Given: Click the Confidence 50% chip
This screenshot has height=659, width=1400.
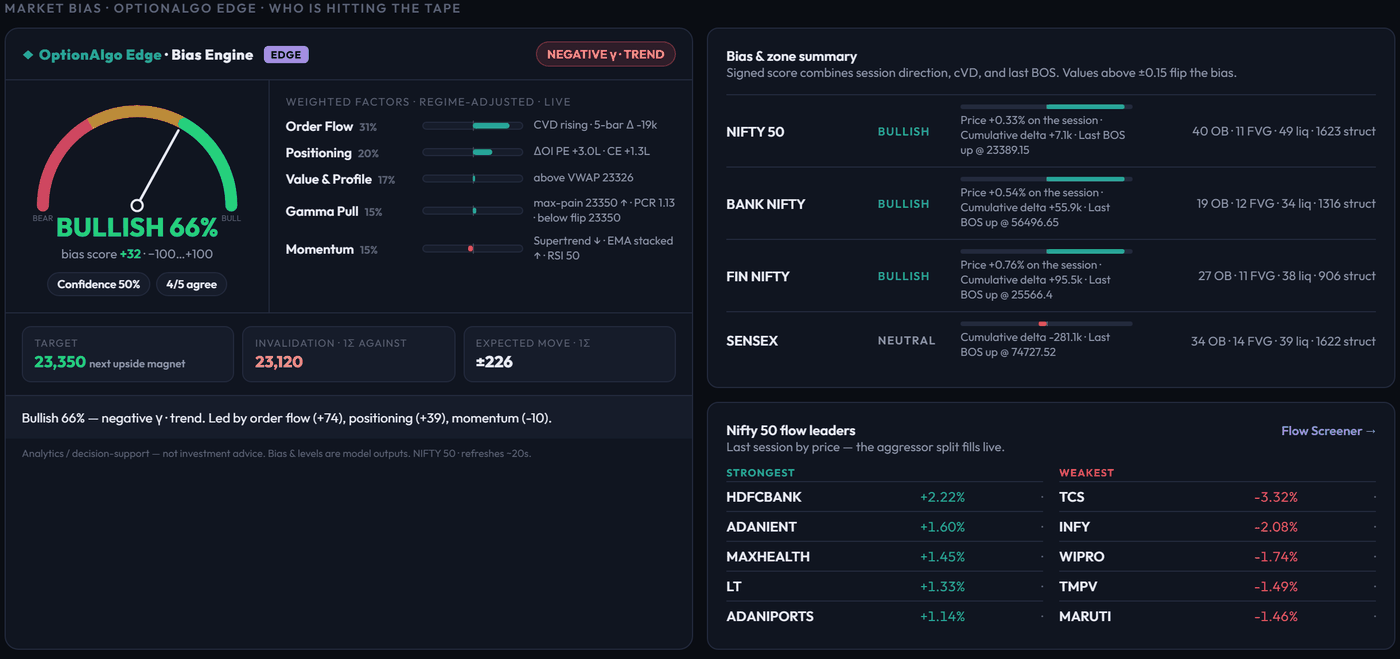Looking at the screenshot, I should (x=98, y=284).
